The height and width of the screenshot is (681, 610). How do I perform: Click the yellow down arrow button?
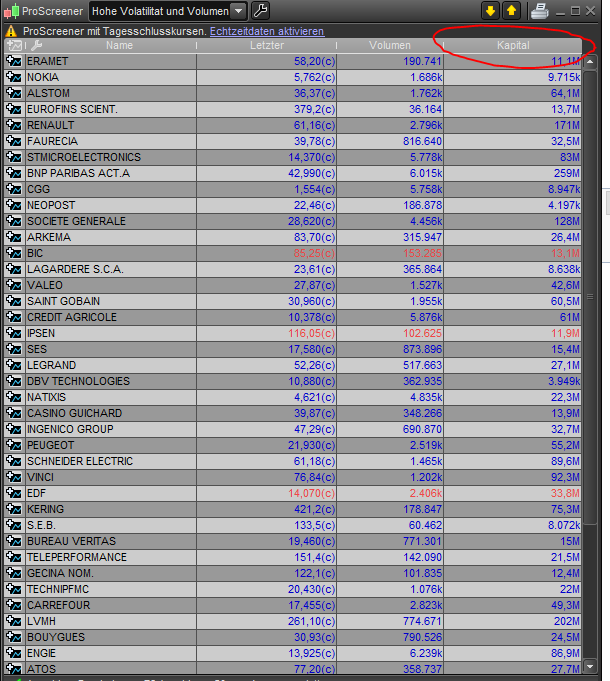click(490, 10)
